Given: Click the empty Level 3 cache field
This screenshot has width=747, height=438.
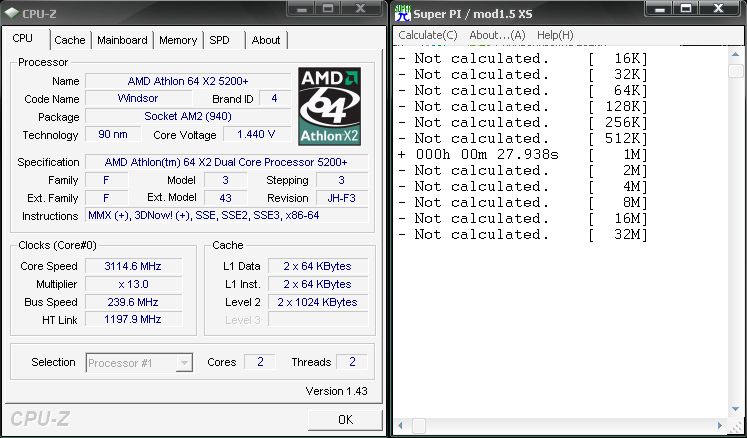Looking at the screenshot, I should [317, 319].
